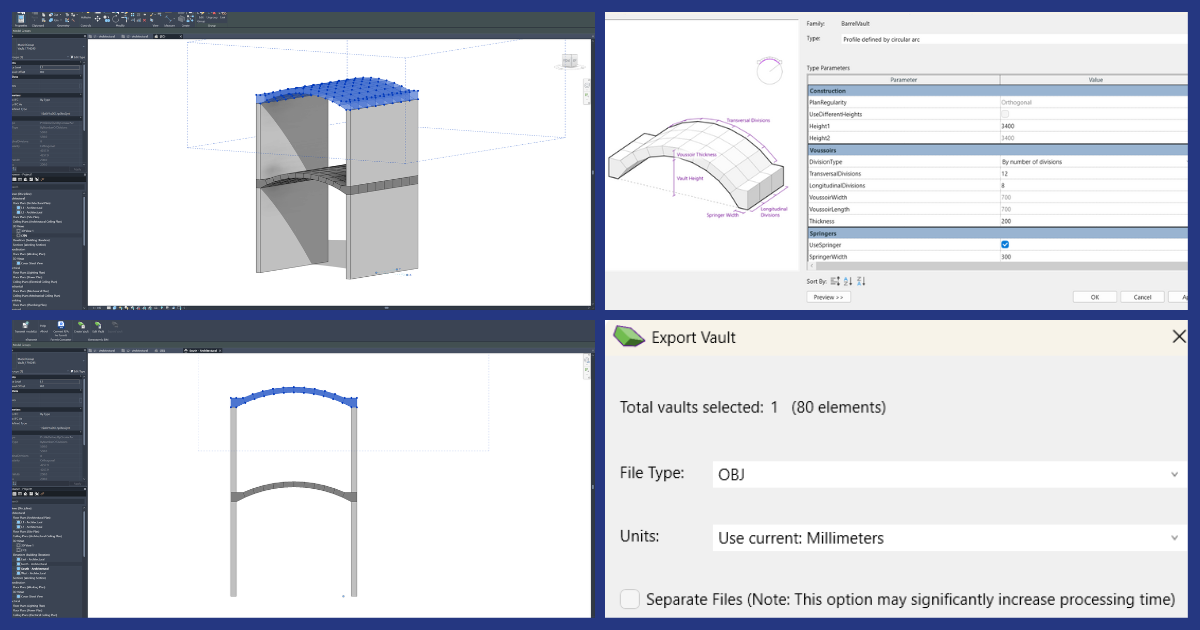Click the first Sort By grouping icon

tap(835, 281)
